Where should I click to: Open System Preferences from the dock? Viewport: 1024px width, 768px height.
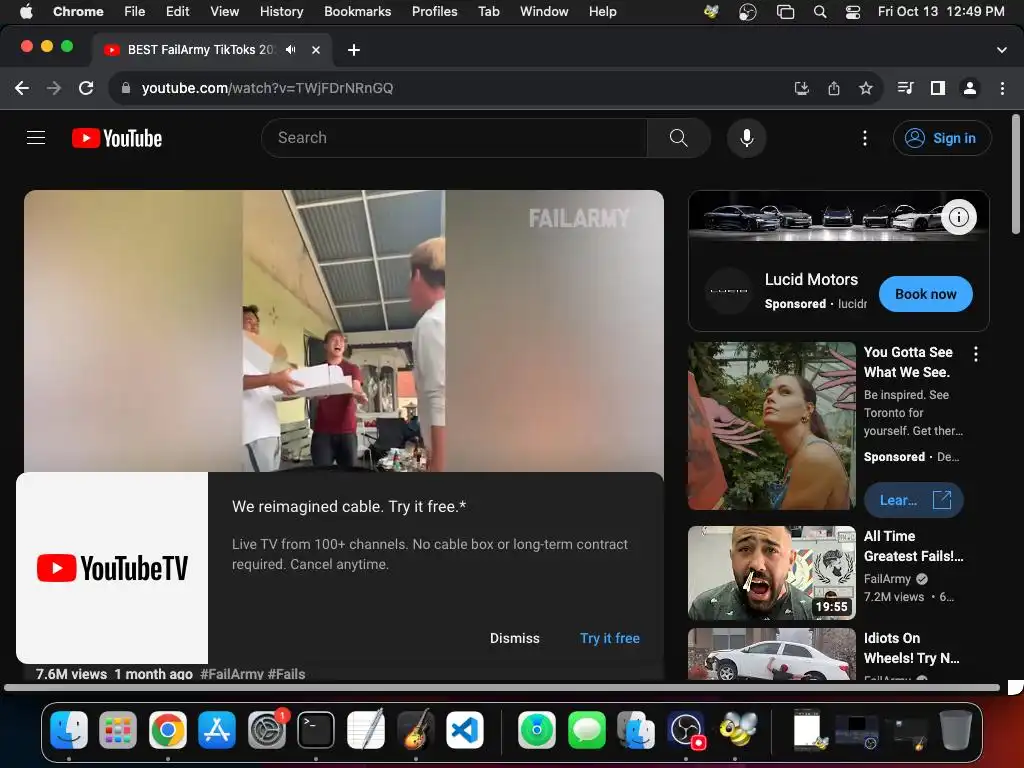click(267, 729)
